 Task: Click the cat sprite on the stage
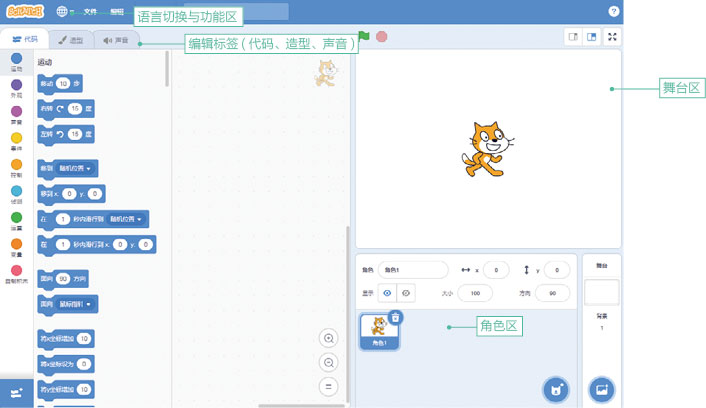click(488, 149)
